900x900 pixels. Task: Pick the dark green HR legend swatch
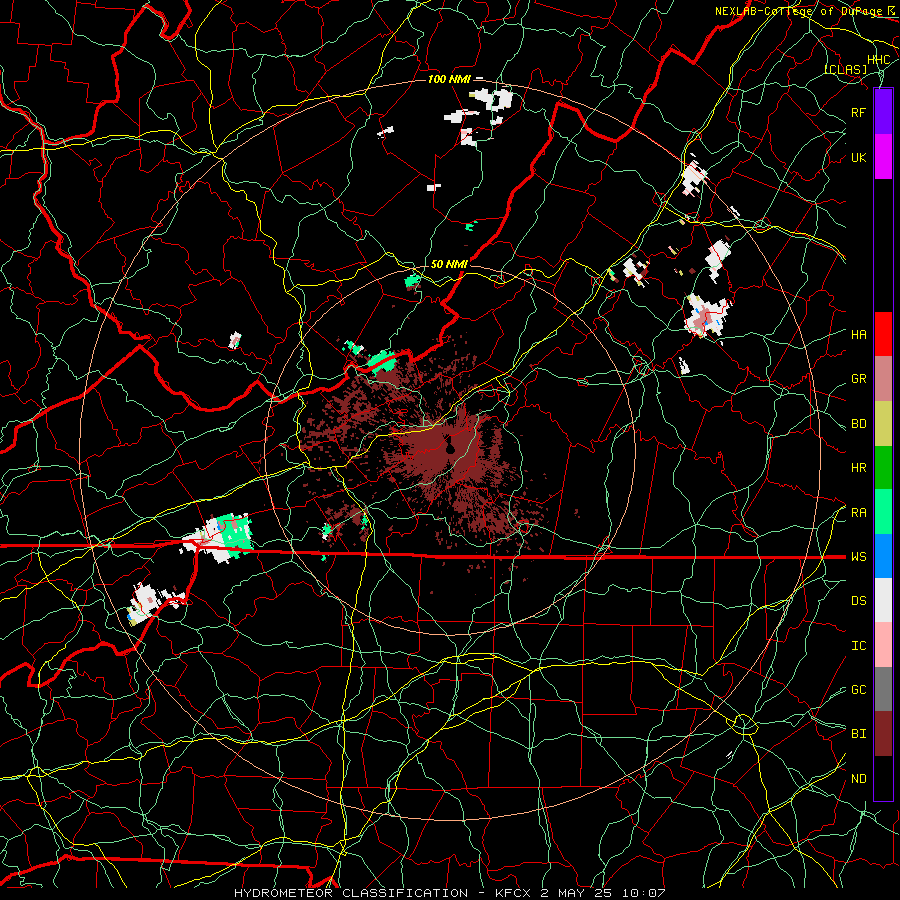click(x=883, y=467)
